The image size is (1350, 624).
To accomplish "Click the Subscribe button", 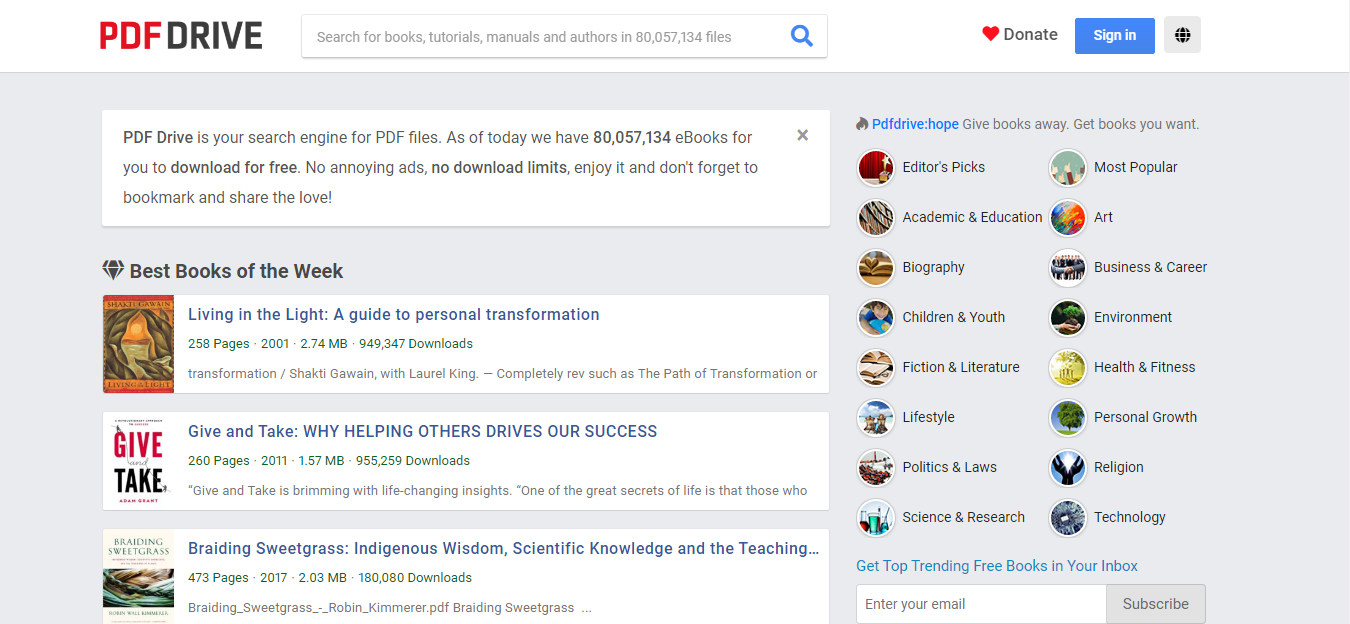I will (x=1155, y=604).
